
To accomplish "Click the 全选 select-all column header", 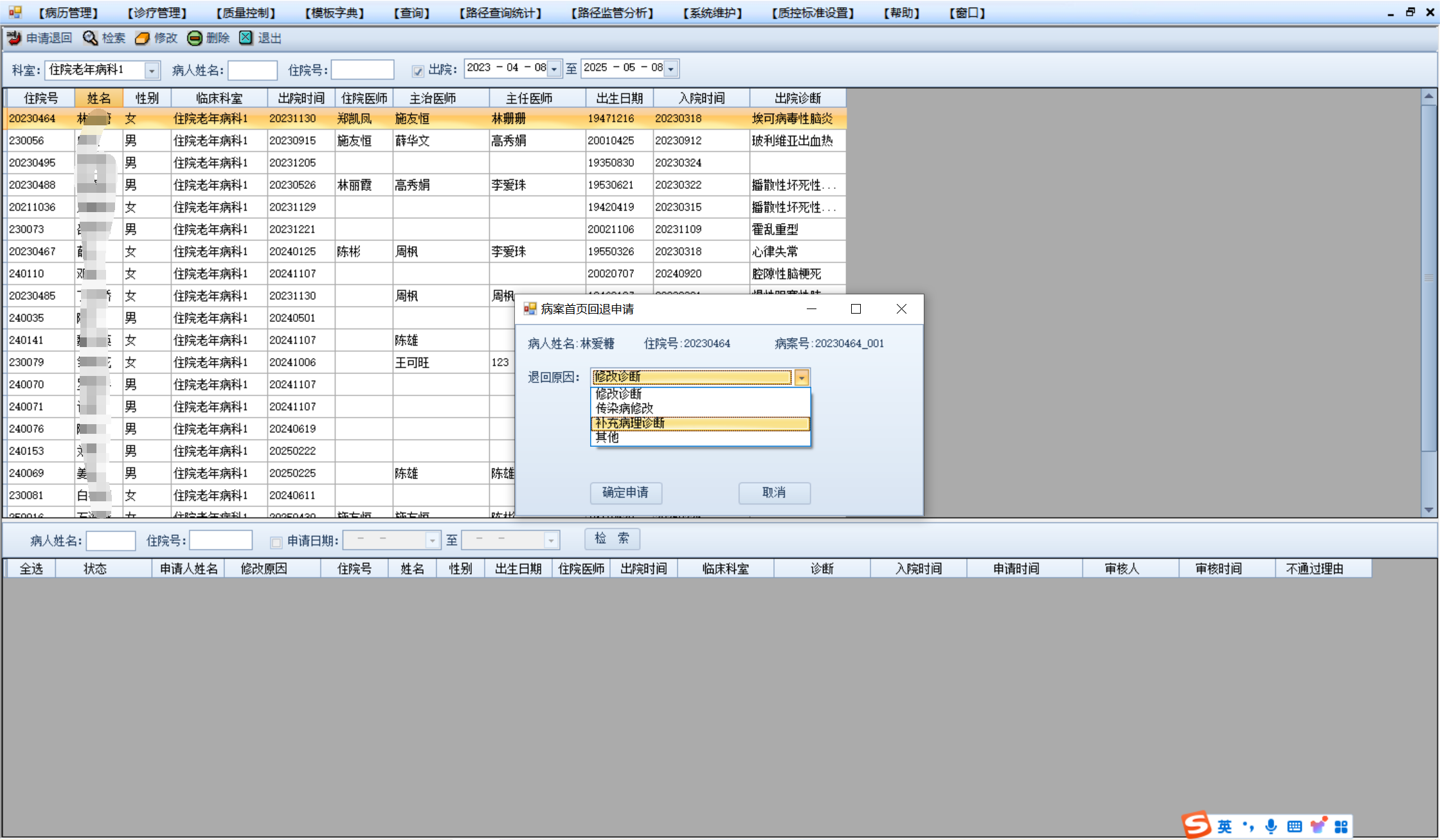I will point(31,569).
